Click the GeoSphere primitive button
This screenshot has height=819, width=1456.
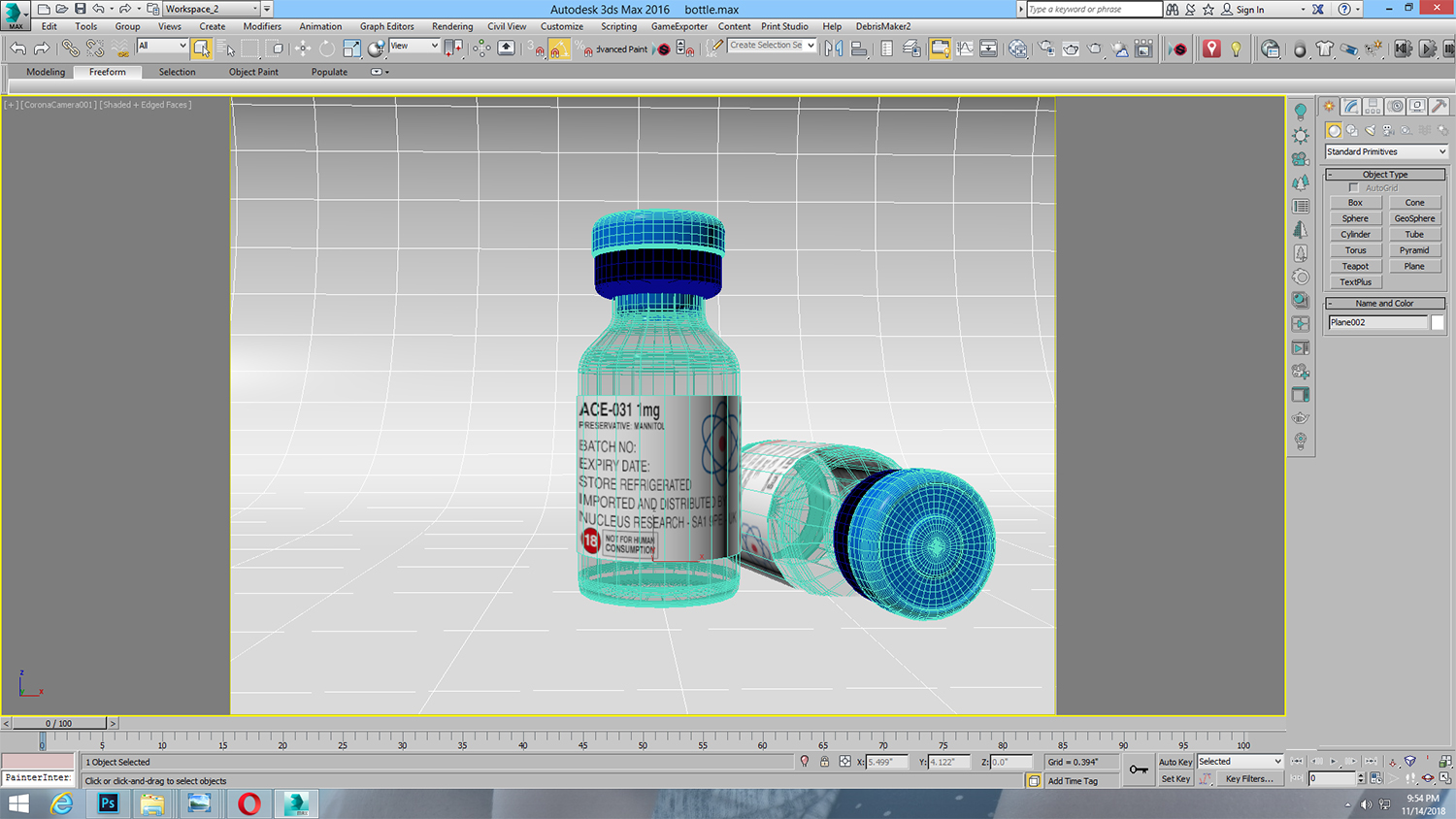tap(1414, 218)
